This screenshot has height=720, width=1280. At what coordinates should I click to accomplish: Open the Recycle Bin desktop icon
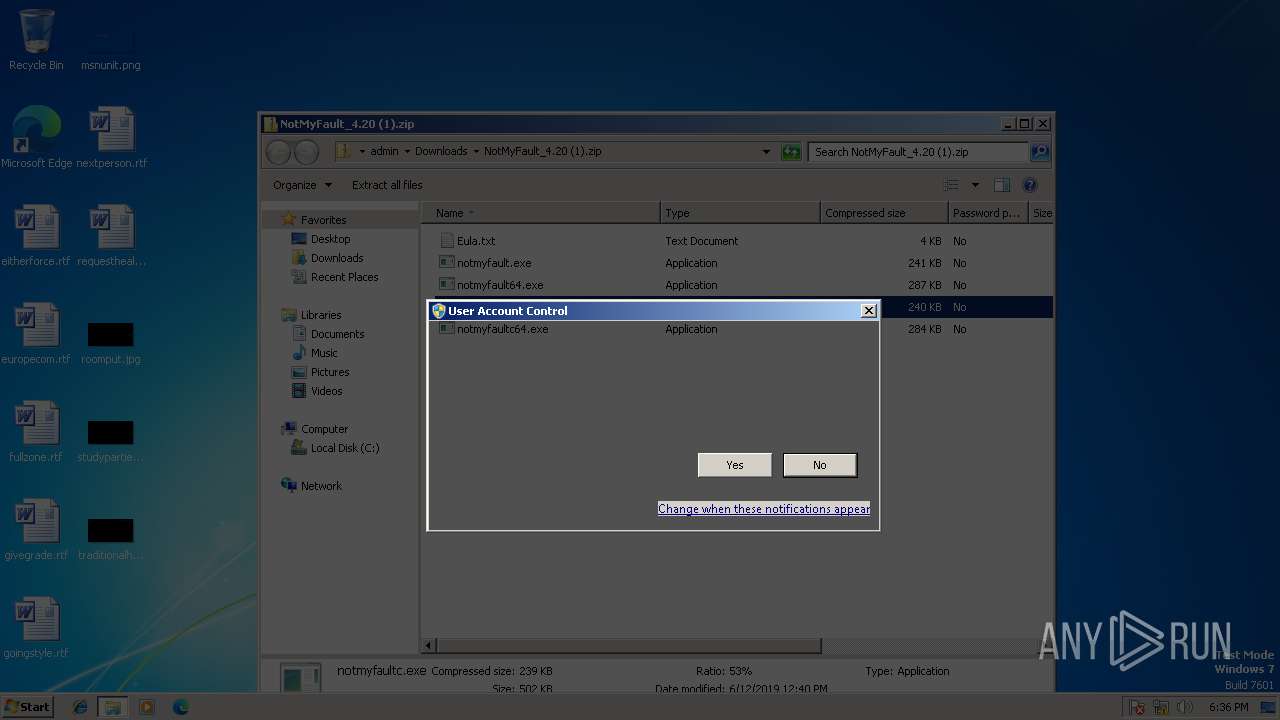pos(36,40)
